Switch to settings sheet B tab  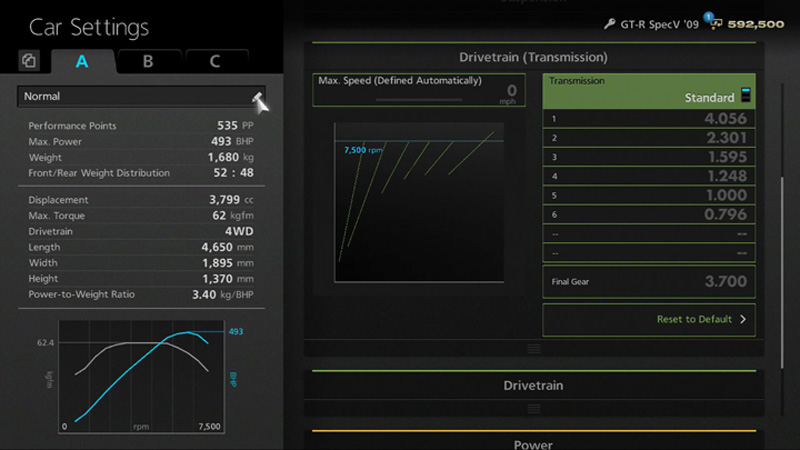[148, 61]
